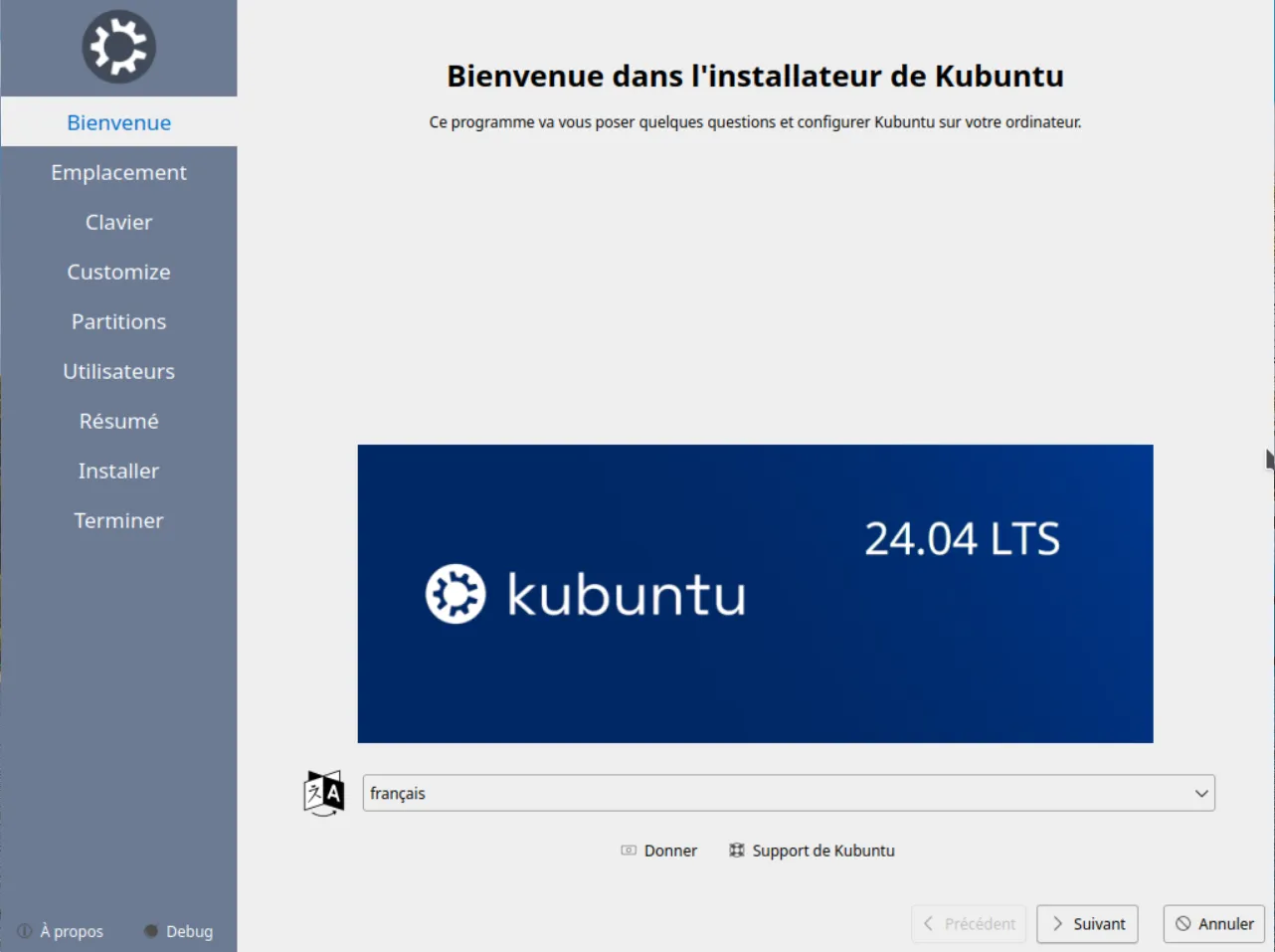Select the Emplacement step in sidebar

(118, 172)
